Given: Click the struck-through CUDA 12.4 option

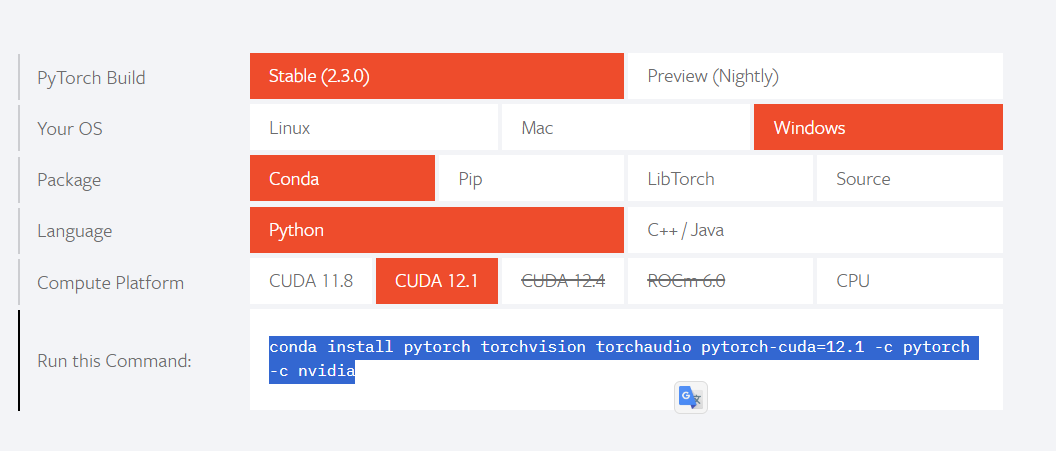Looking at the screenshot, I should coord(563,281).
